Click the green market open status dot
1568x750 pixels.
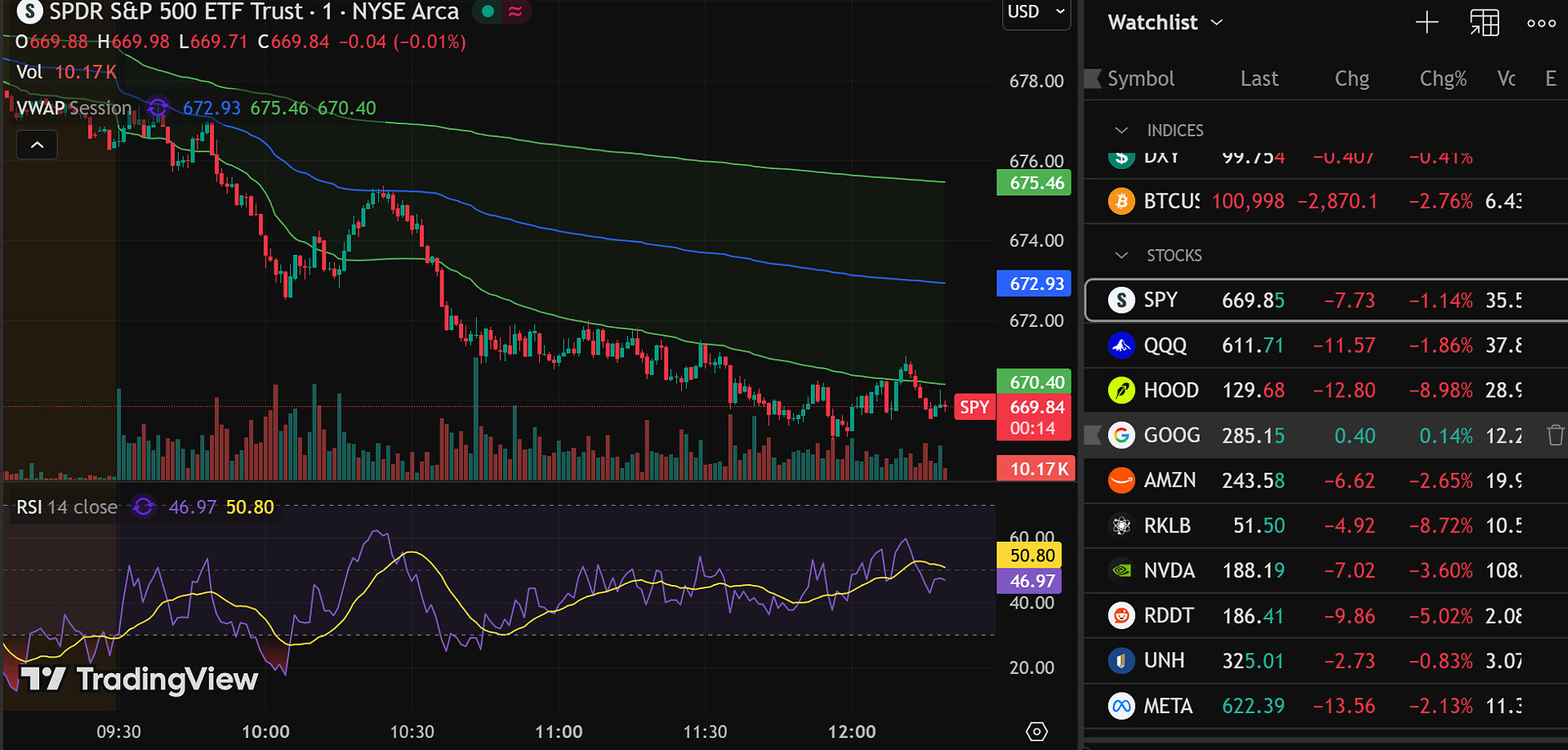tap(488, 11)
